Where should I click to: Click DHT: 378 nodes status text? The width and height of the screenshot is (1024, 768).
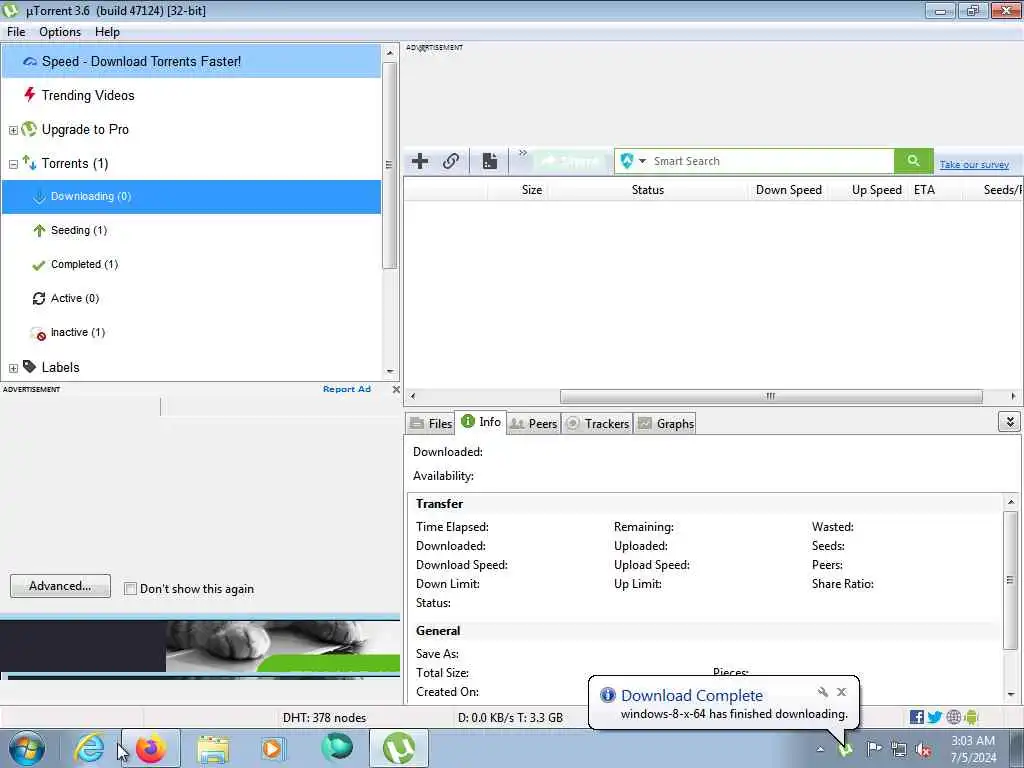click(325, 718)
